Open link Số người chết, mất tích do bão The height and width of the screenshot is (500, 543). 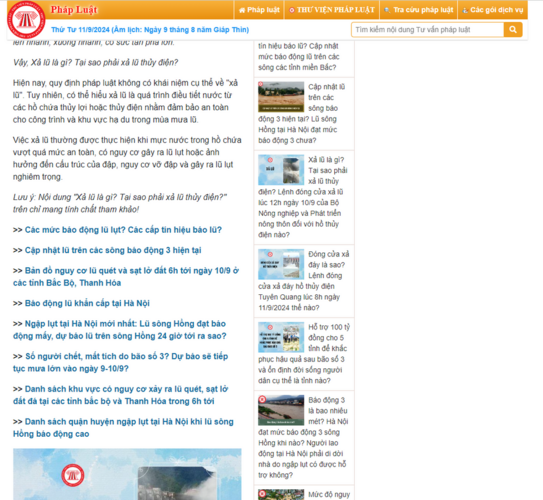[121, 362]
